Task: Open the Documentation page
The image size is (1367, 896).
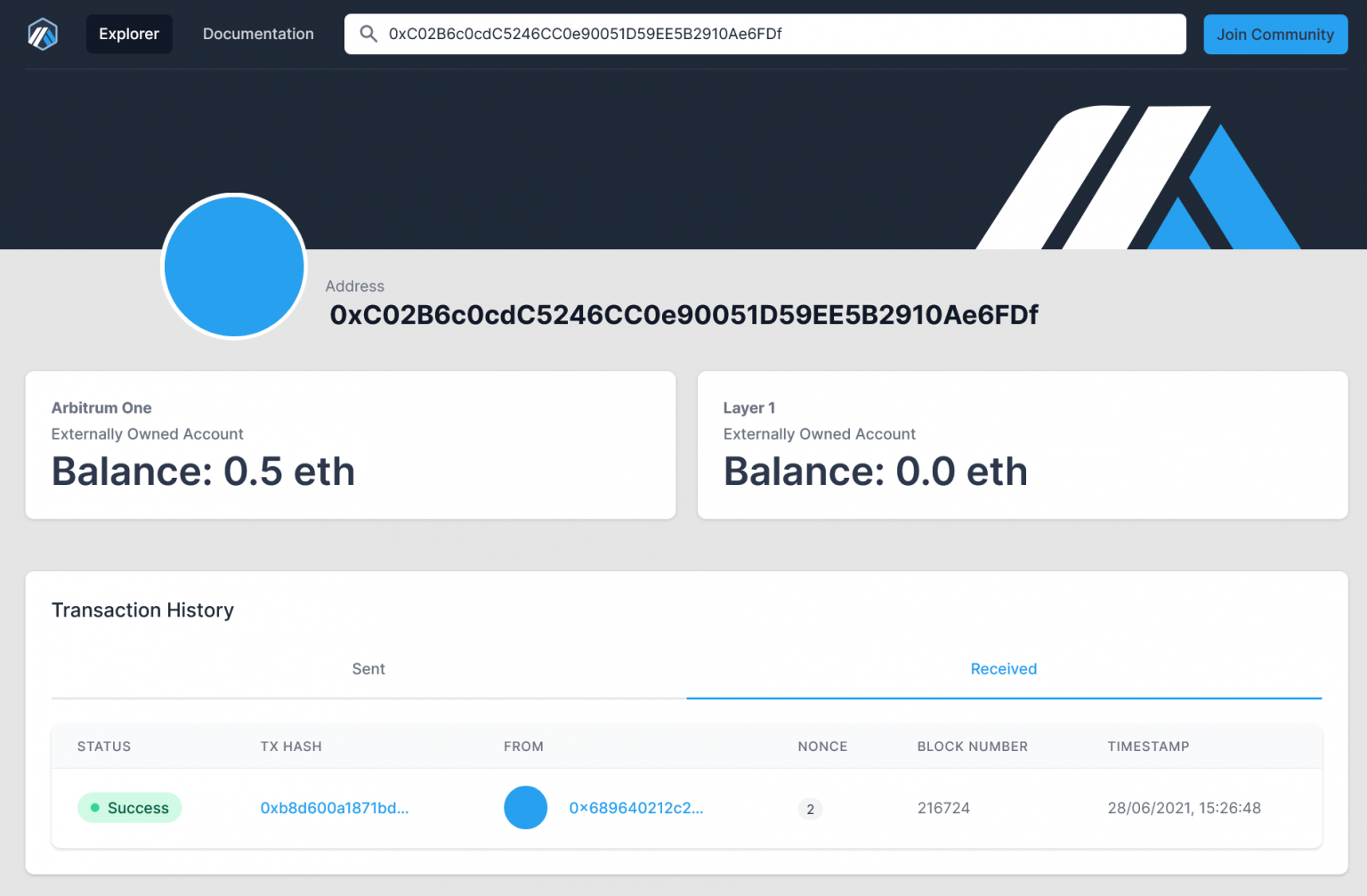Action: click(258, 34)
